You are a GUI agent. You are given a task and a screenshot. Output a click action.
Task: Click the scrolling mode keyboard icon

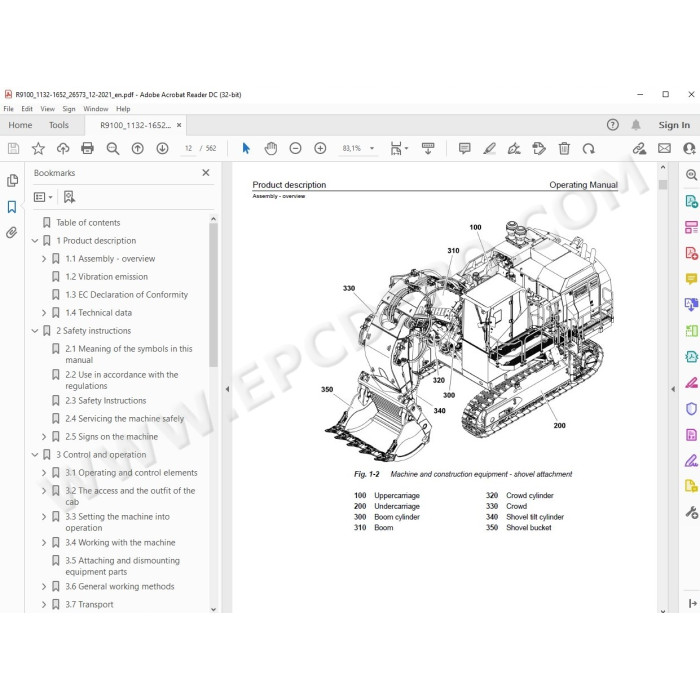pyautogui.click(x=428, y=148)
